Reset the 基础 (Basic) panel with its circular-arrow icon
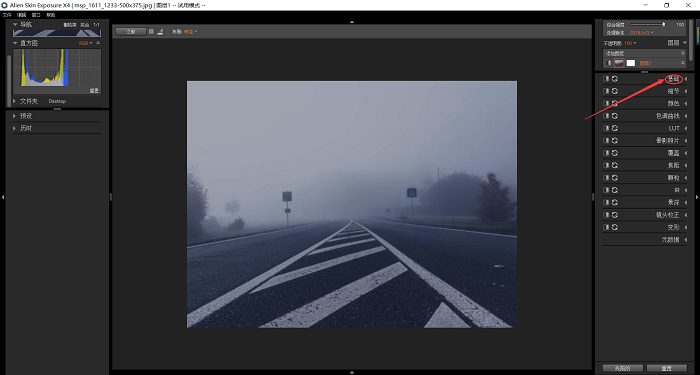The width and height of the screenshot is (700, 375). 615,79
